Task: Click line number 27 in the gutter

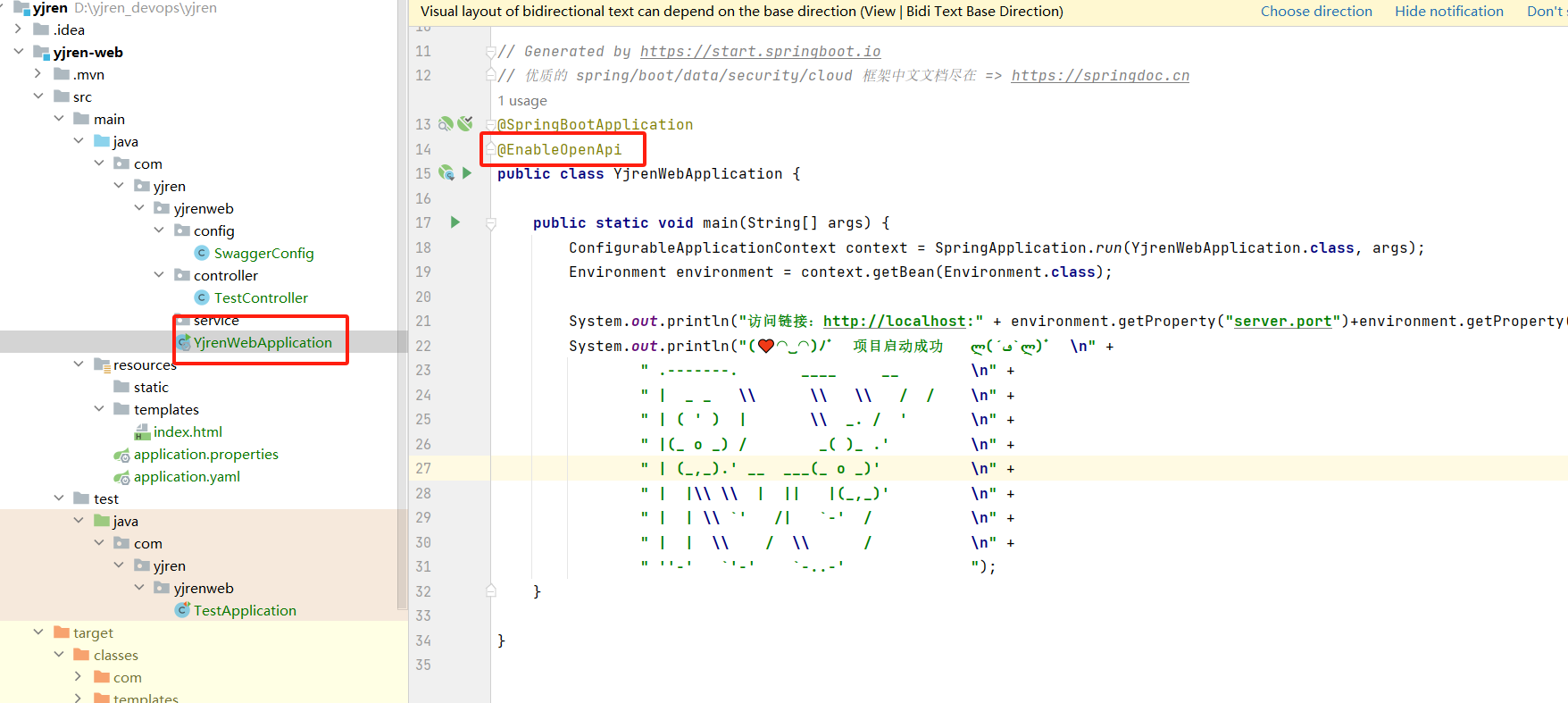Action: click(x=423, y=469)
